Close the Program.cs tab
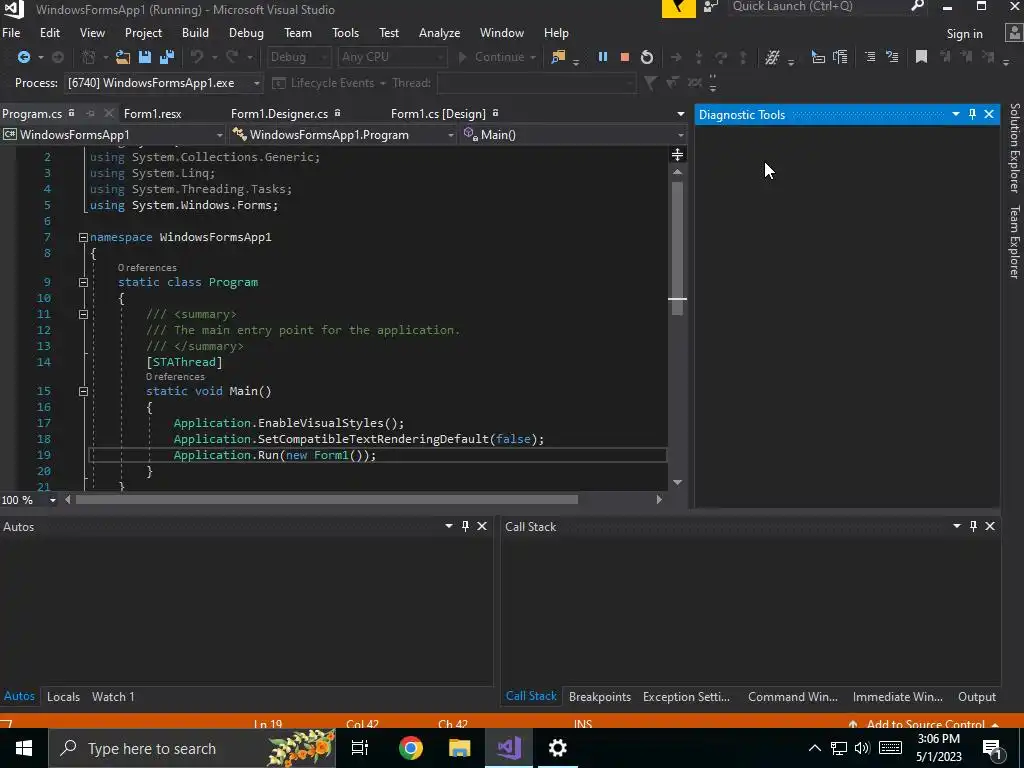This screenshot has height=768, width=1024. click(x=108, y=114)
